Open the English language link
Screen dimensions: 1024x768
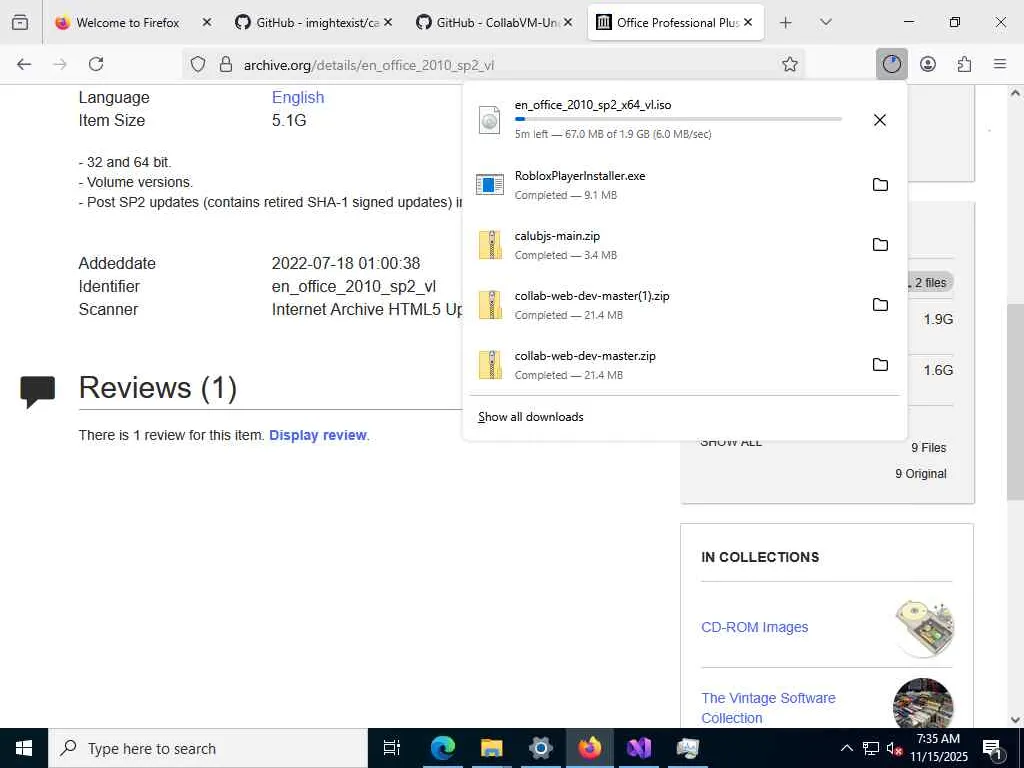click(x=298, y=97)
